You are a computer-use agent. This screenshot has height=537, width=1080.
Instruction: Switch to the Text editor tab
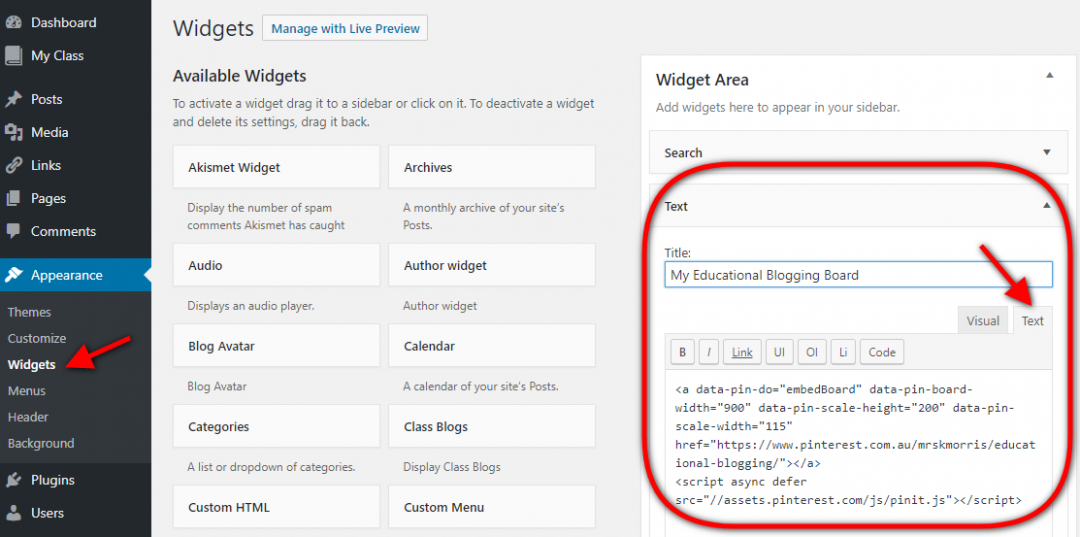pos(1032,321)
